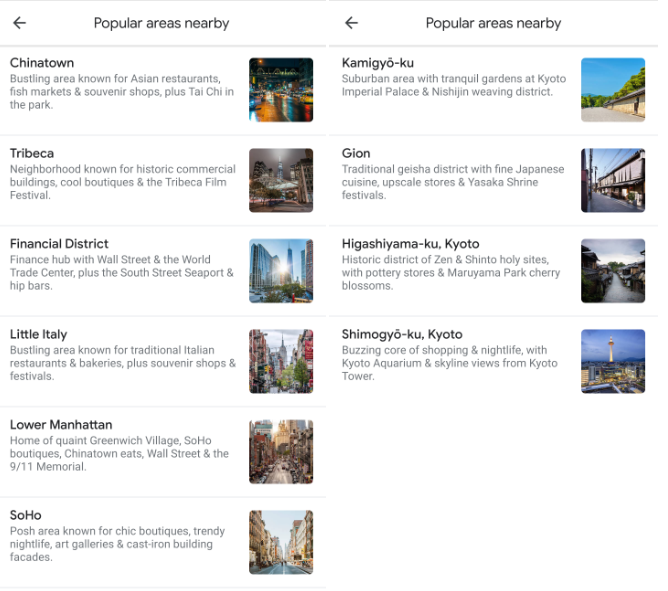Tap the Tribeca photo thumbnail
This screenshot has height=591, width=668.
click(281, 180)
